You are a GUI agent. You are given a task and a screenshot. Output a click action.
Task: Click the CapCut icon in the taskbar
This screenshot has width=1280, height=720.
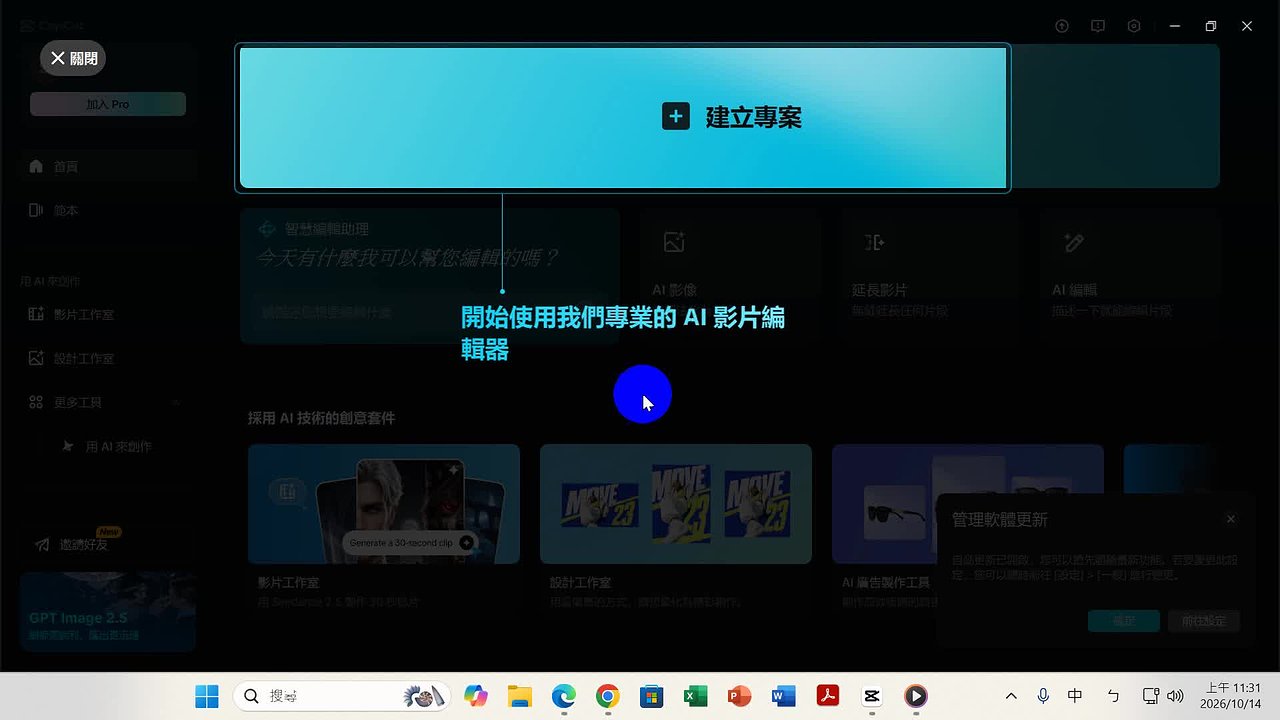coord(871,696)
